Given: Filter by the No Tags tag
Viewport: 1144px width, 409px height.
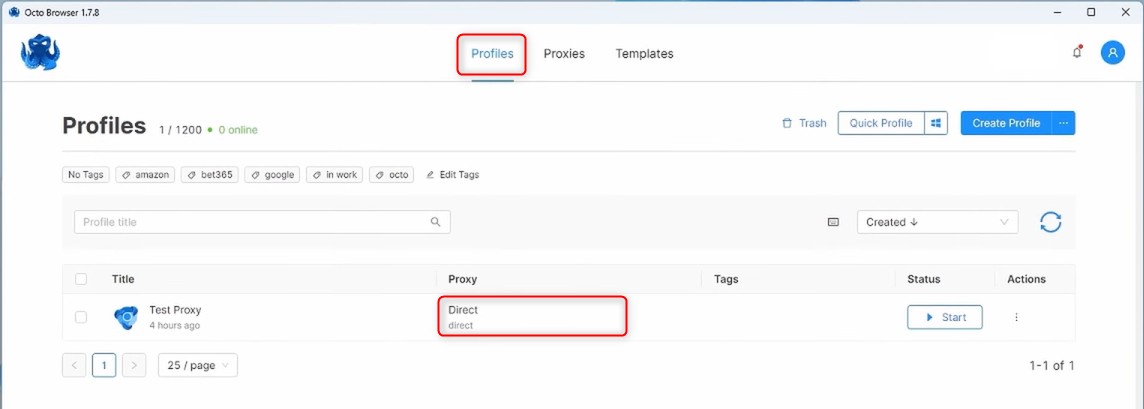Looking at the screenshot, I should click(86, 175).
